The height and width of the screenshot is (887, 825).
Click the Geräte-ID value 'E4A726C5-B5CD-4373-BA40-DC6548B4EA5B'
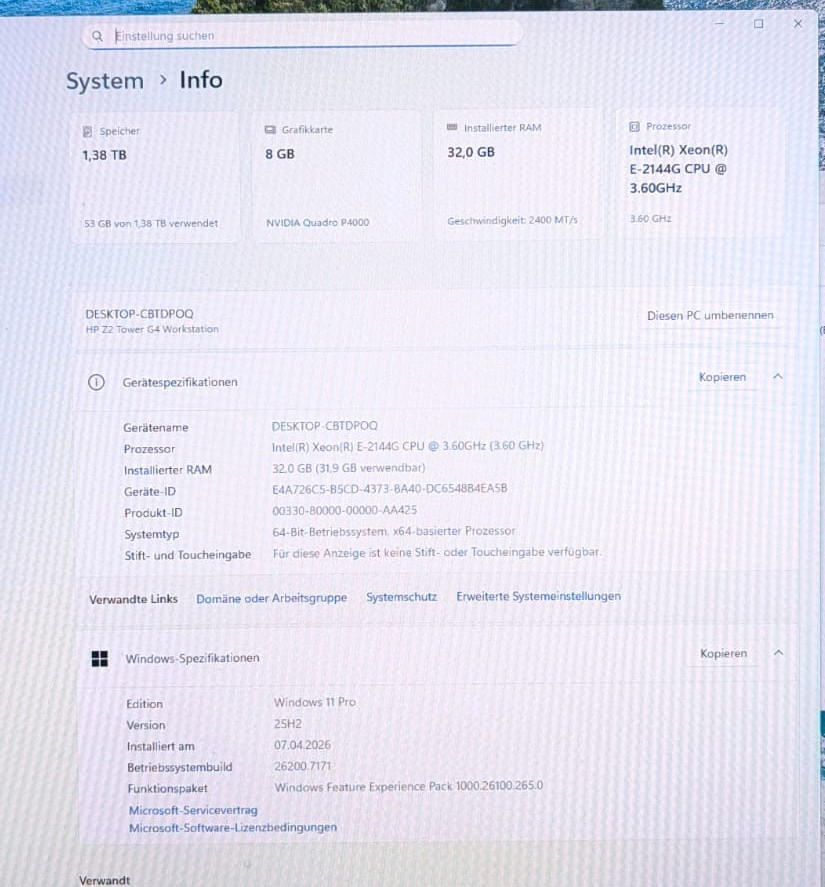(x=389, y=489)
